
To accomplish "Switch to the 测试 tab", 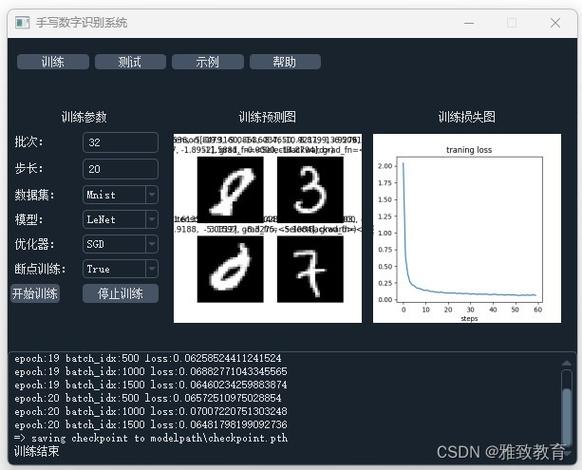I will 130,62.
